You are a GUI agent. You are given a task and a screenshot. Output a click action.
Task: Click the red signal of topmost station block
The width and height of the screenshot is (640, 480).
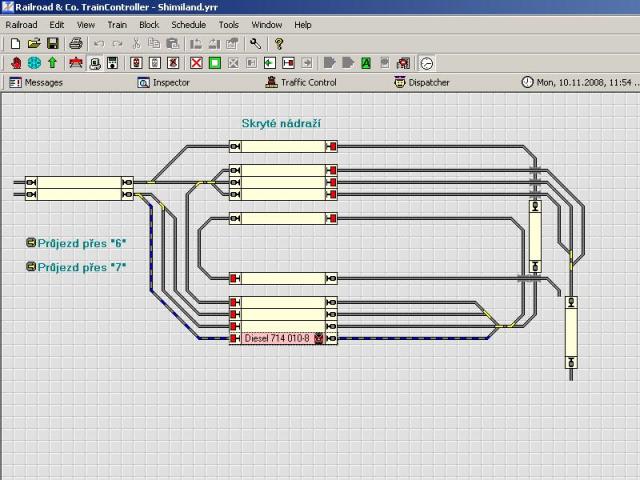click(331, 147)
